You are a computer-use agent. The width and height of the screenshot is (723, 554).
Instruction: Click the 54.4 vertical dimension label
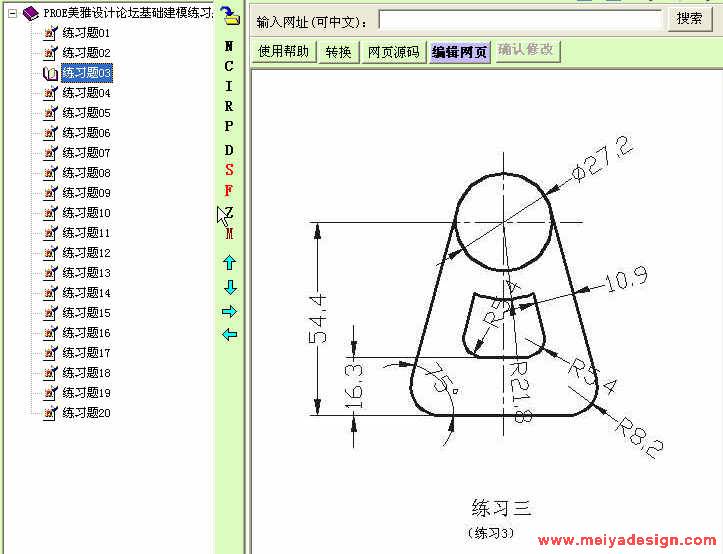(x=318, y=318)
